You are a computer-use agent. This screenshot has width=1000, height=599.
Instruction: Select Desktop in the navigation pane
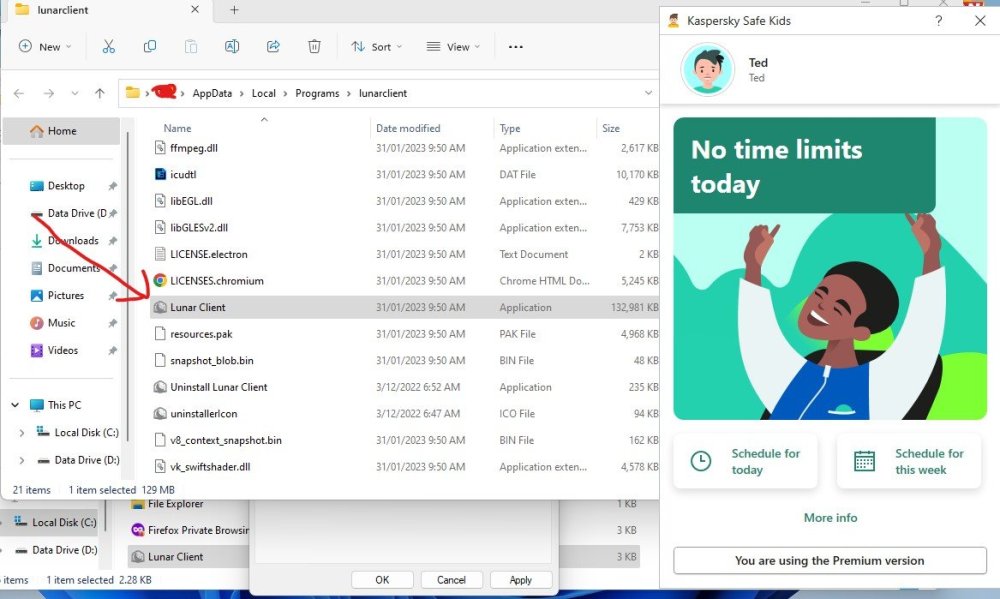pyautogui.click(x=66, y=186)
